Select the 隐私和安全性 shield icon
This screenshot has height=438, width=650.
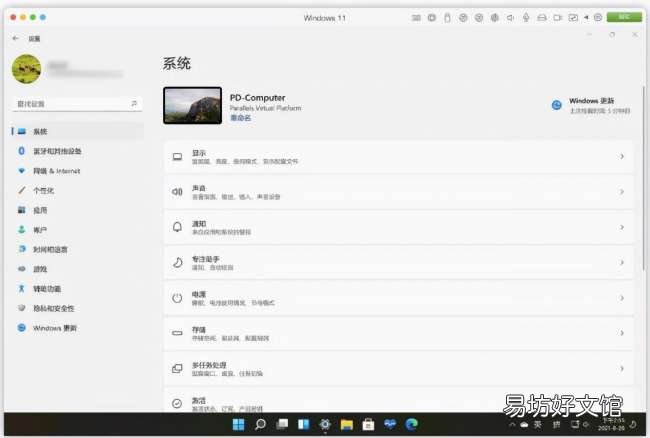click(22, 308)
